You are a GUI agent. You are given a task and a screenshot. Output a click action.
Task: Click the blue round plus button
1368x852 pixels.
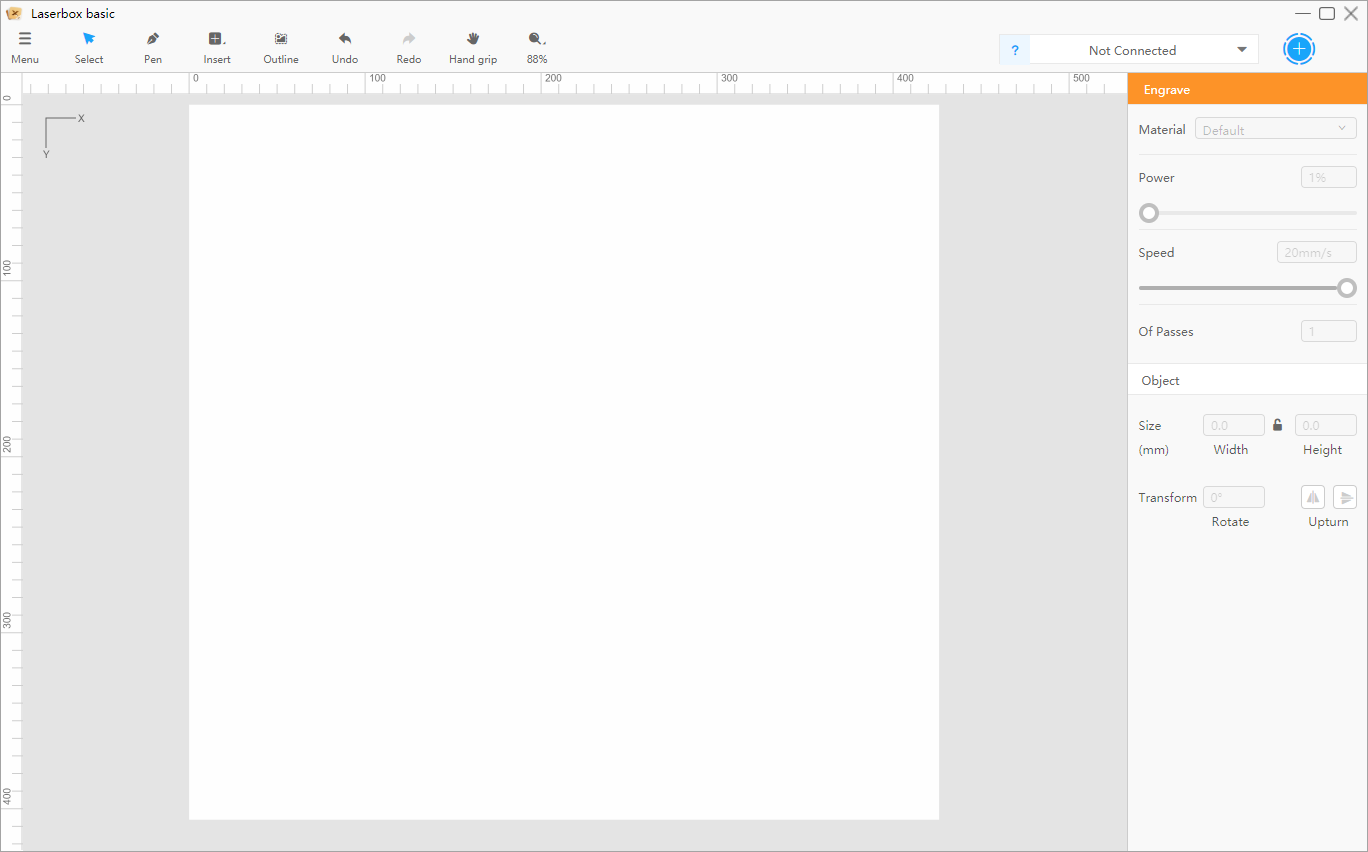coord(1299,49)
